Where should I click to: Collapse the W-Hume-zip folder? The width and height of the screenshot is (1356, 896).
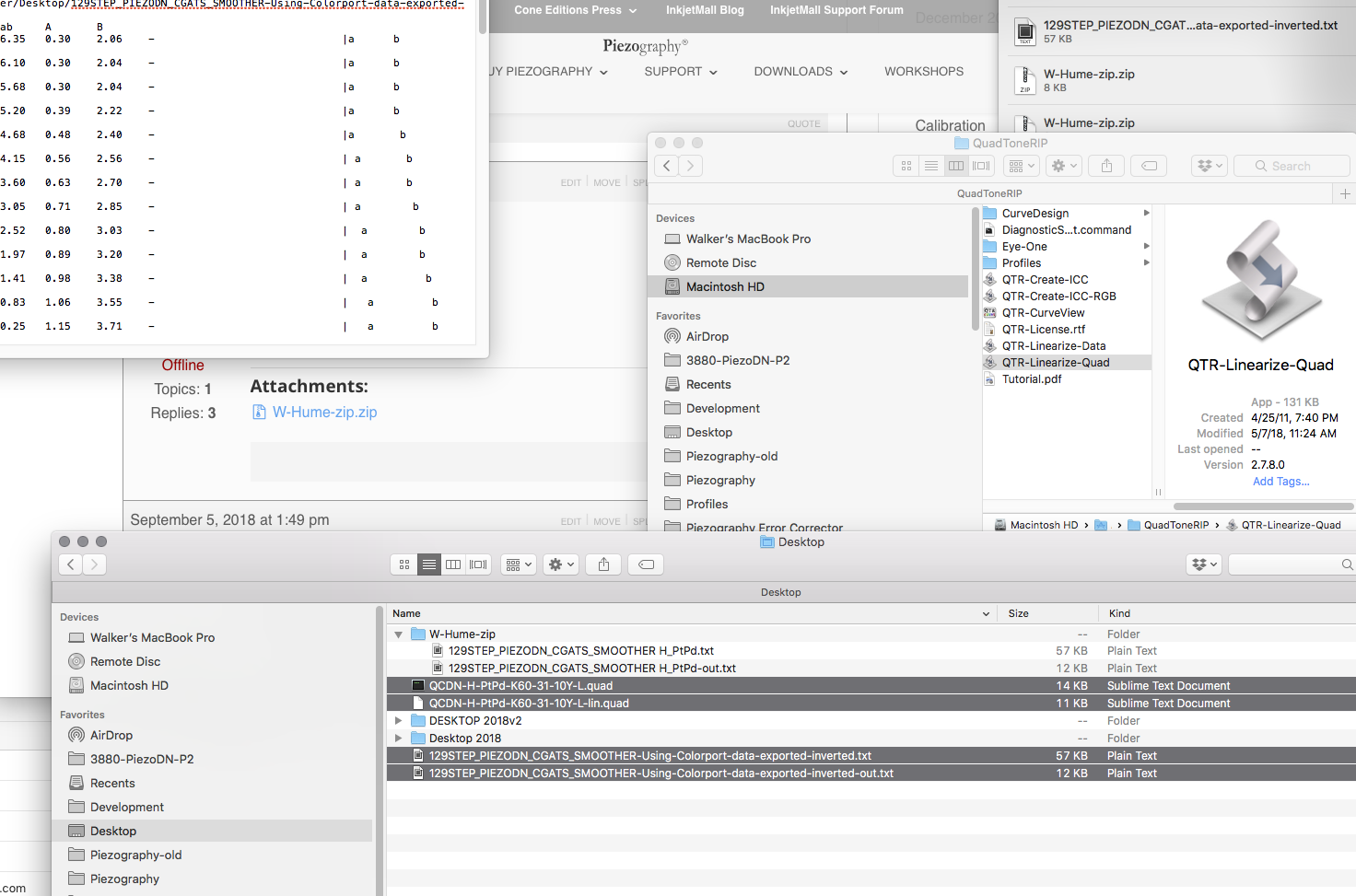[x=398, y=634]
